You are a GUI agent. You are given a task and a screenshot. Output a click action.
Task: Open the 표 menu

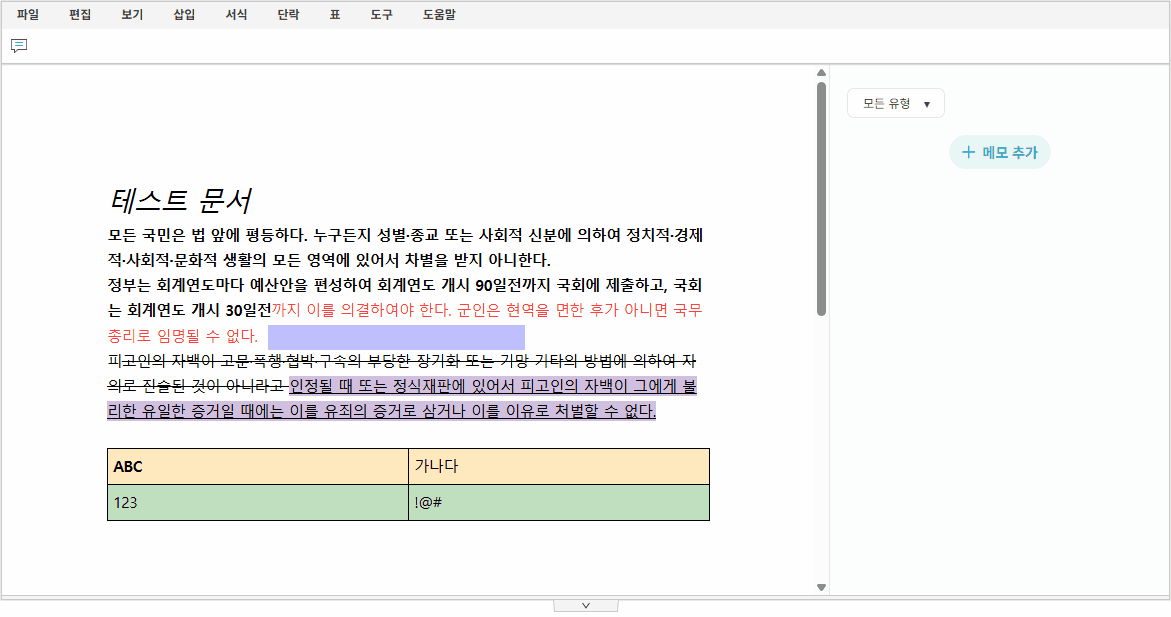tap(335, 15)
